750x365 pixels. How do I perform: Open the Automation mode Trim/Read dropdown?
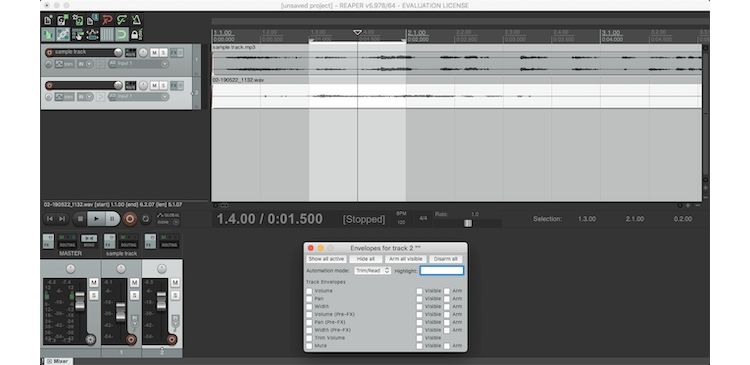pos(373,271)
